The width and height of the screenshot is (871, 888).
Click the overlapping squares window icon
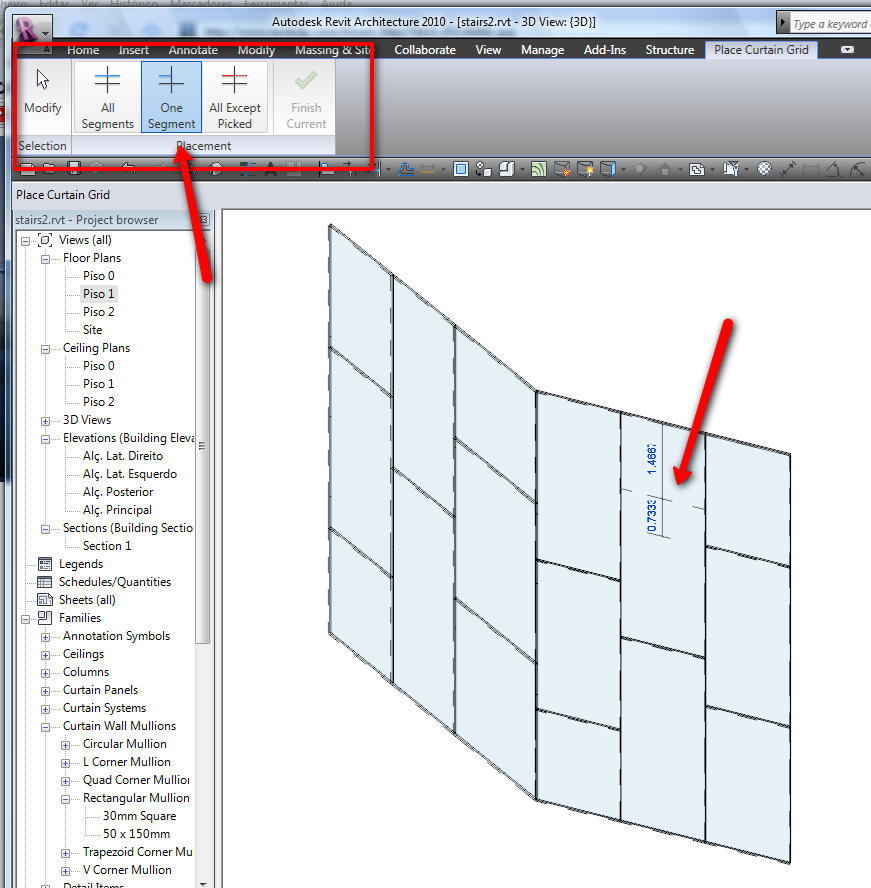click(x=697, y=169)
